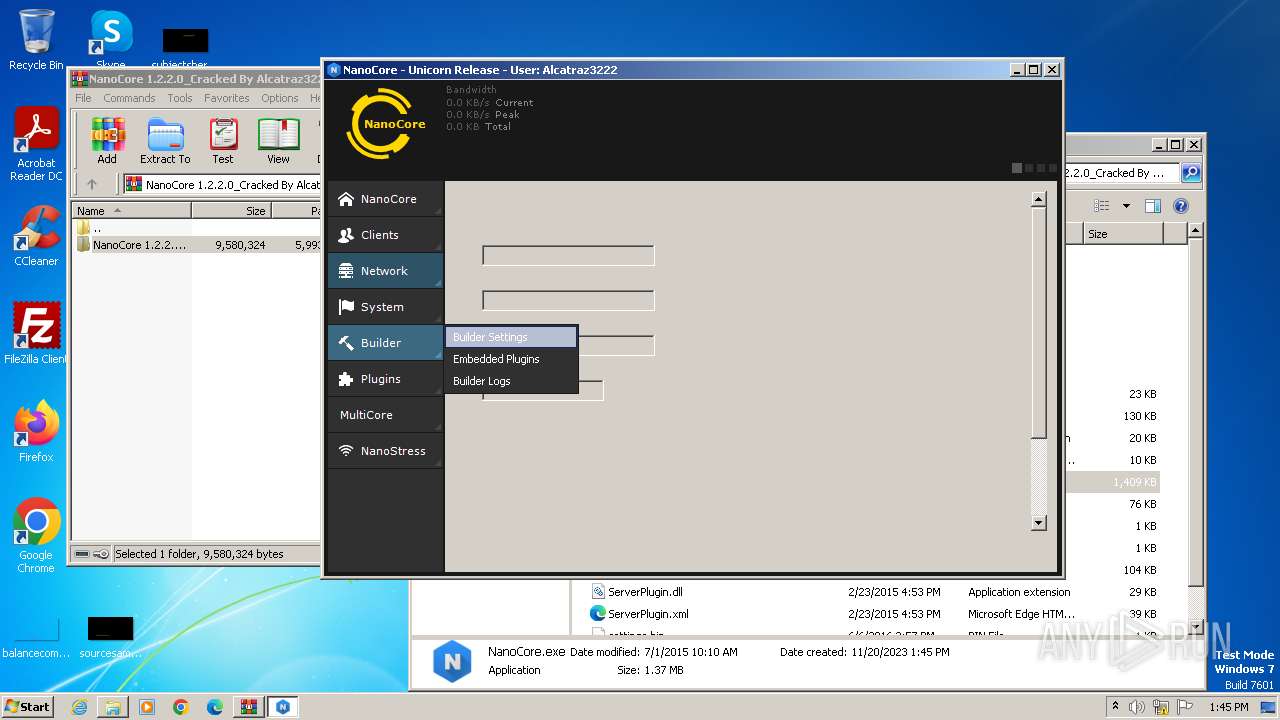Open Acrobat Reader DC desktop icon

[36, 144]
